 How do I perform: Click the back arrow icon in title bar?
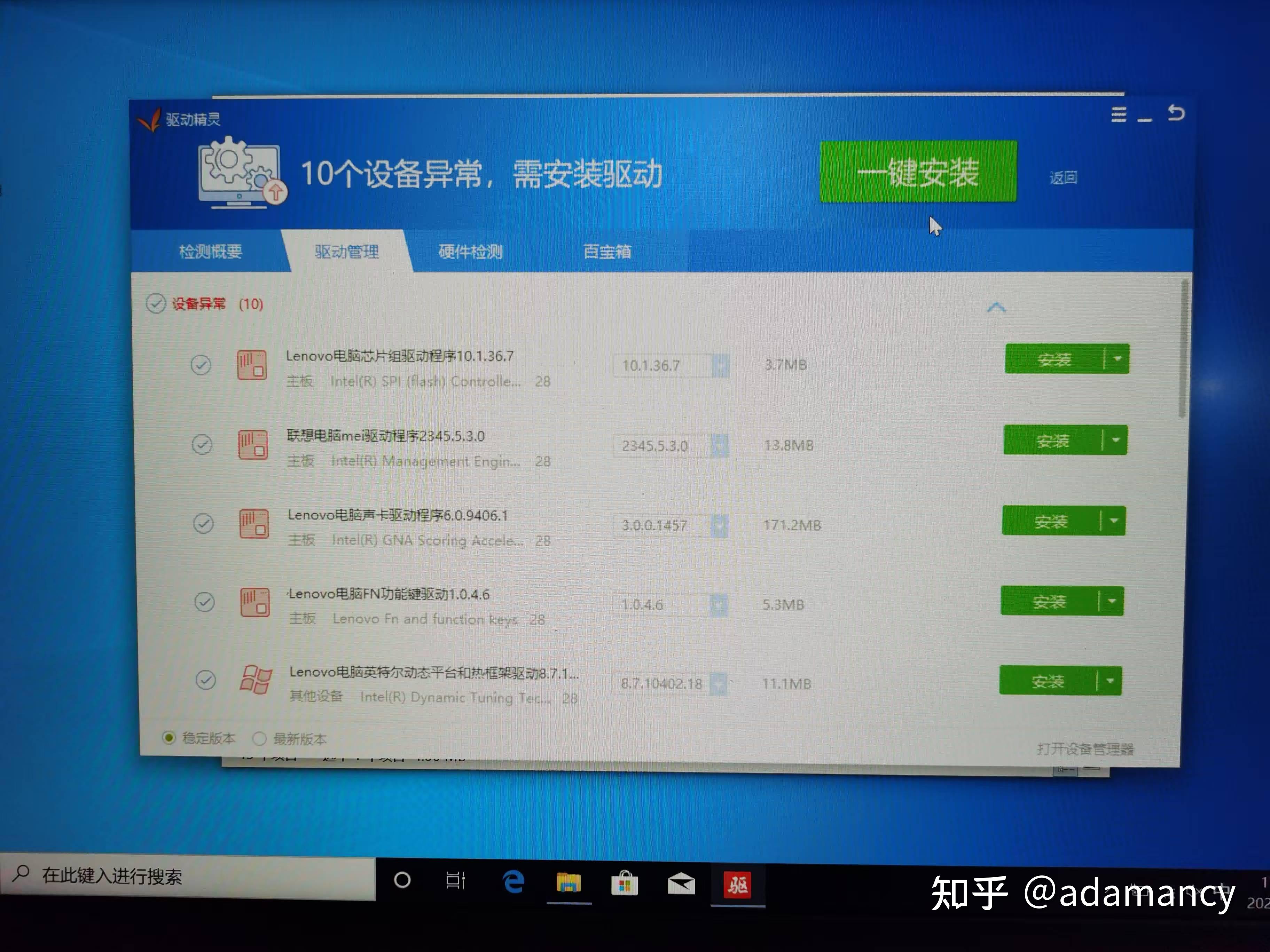[x=1176, y=112]
